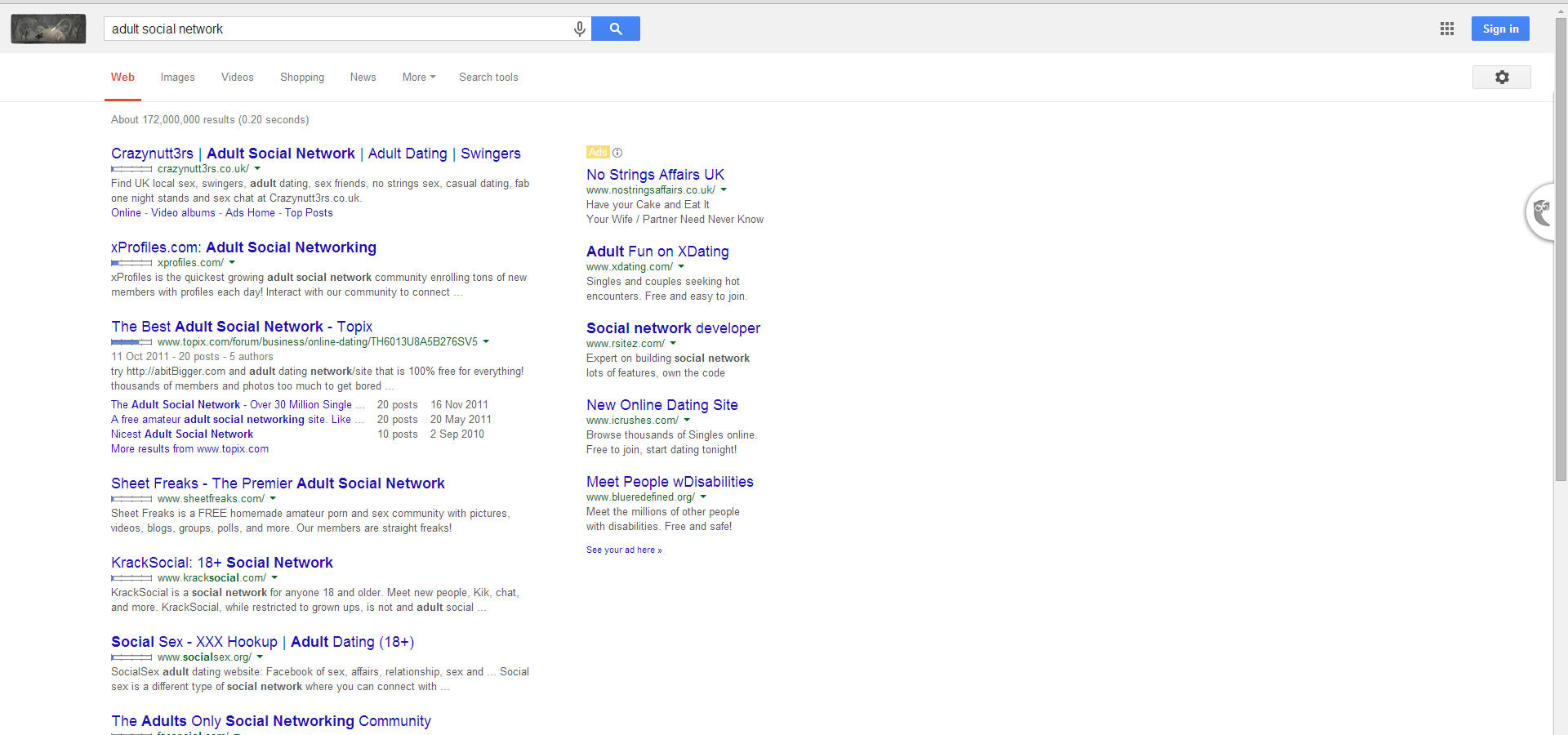Open the No Strings Affairs UK ad
The height and width of the screenshot is (735, 1568).
(655, 175)
